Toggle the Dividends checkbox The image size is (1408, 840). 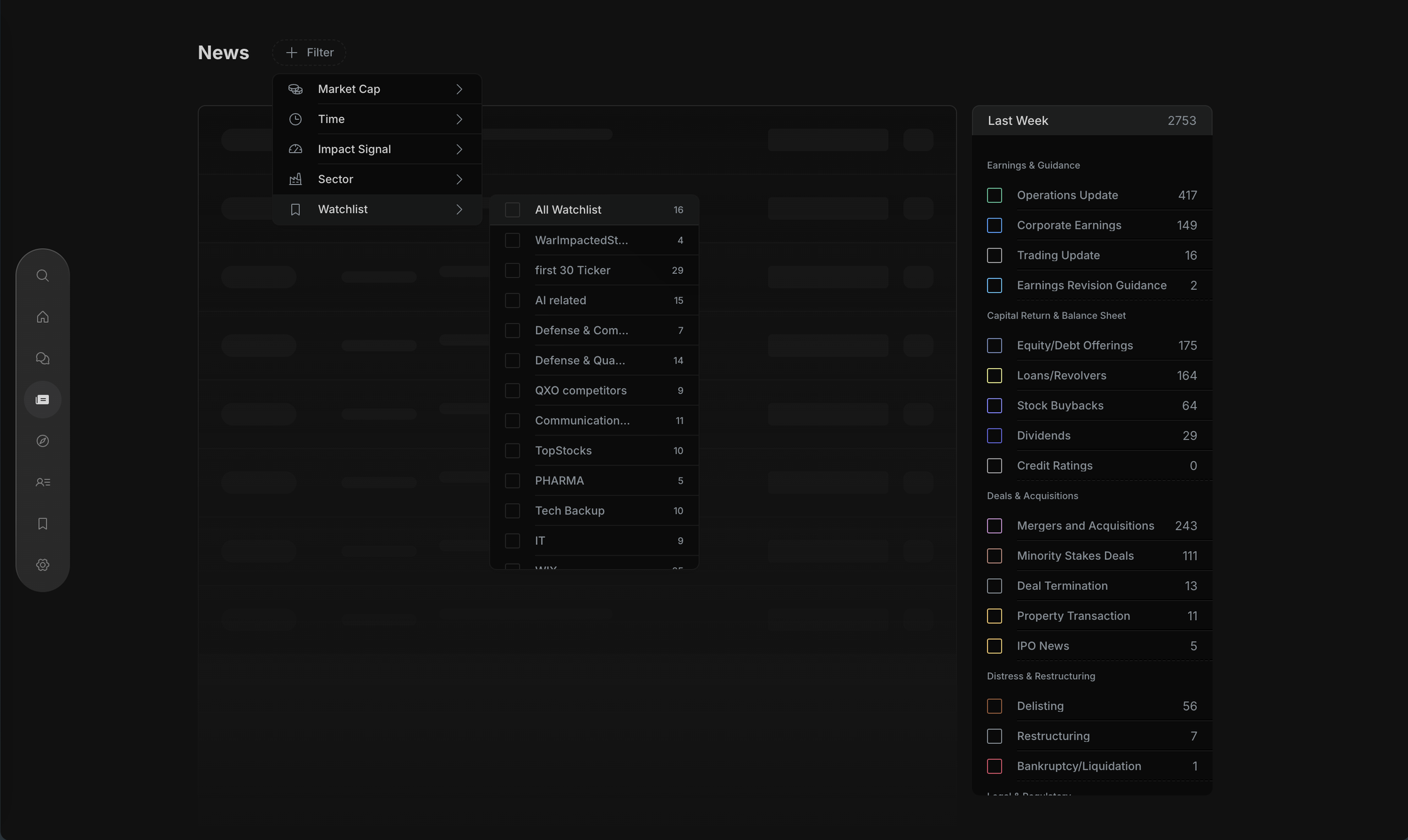point(994,435)
